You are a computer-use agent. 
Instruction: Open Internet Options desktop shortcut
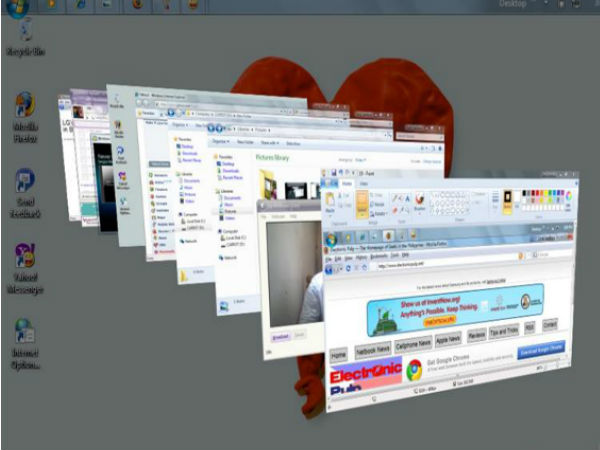25,332
